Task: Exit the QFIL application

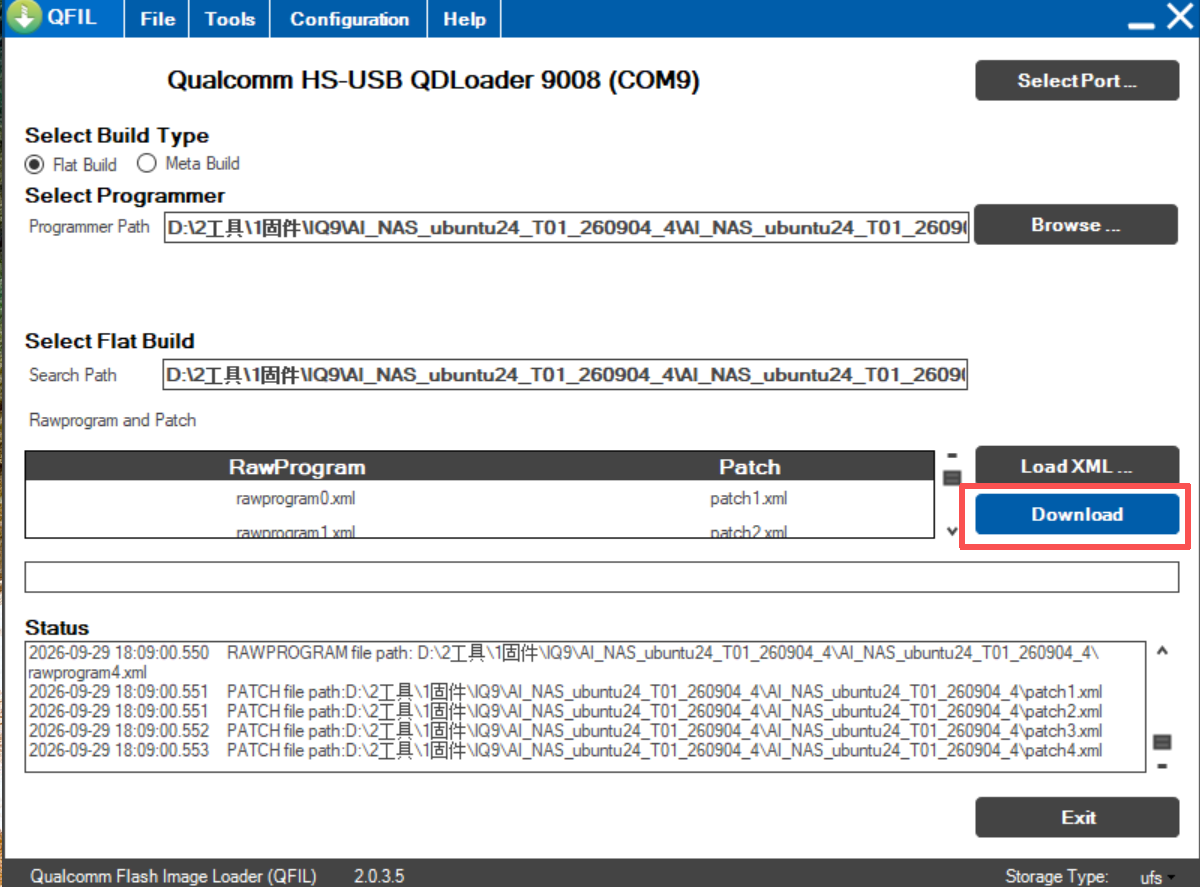Action: click(x=1077, y=817)
